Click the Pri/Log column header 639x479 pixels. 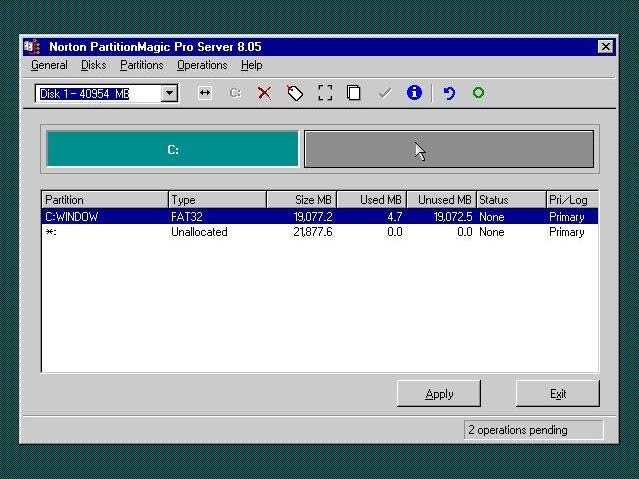pyautogui.click(x=572, y=200)
